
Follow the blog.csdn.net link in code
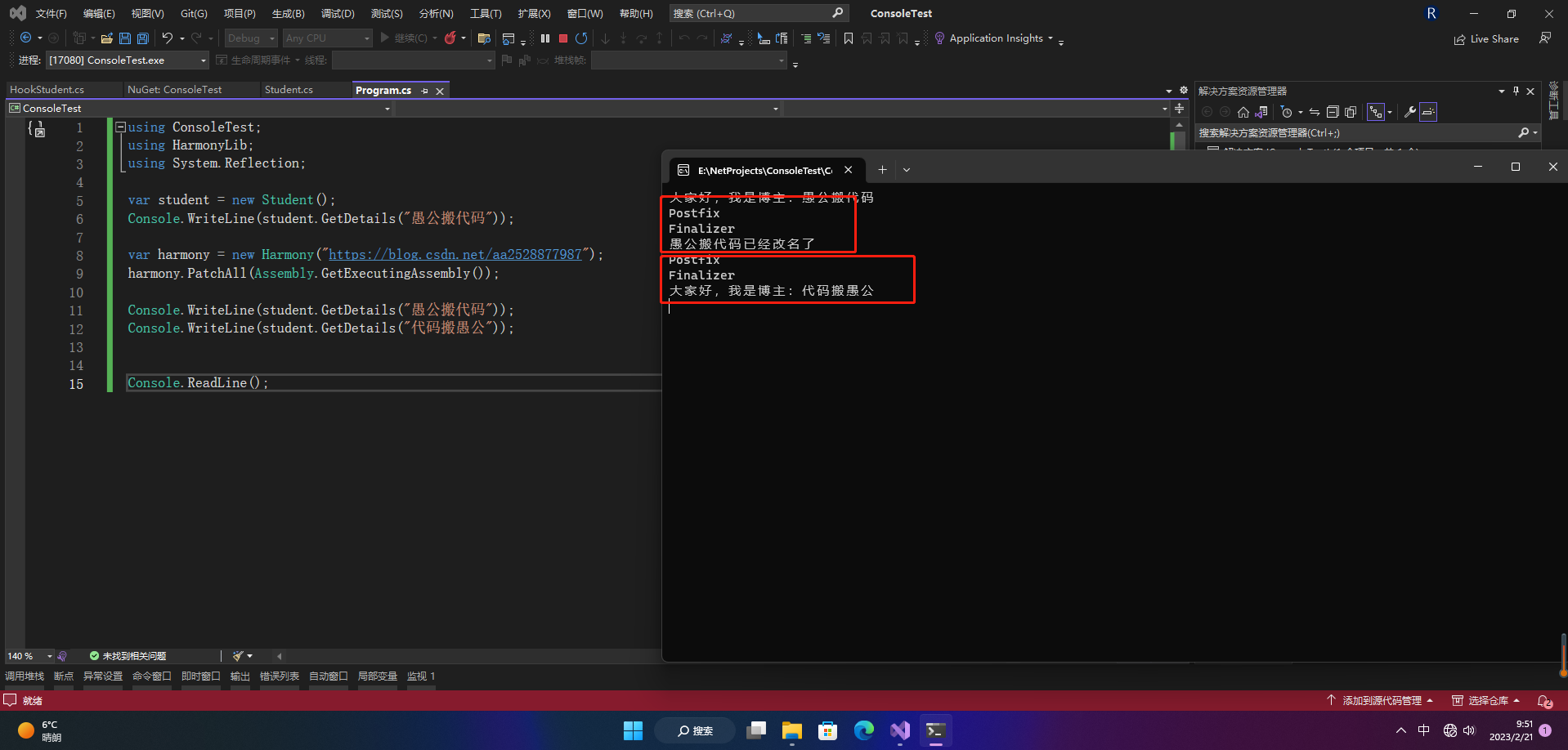point(455,255)
